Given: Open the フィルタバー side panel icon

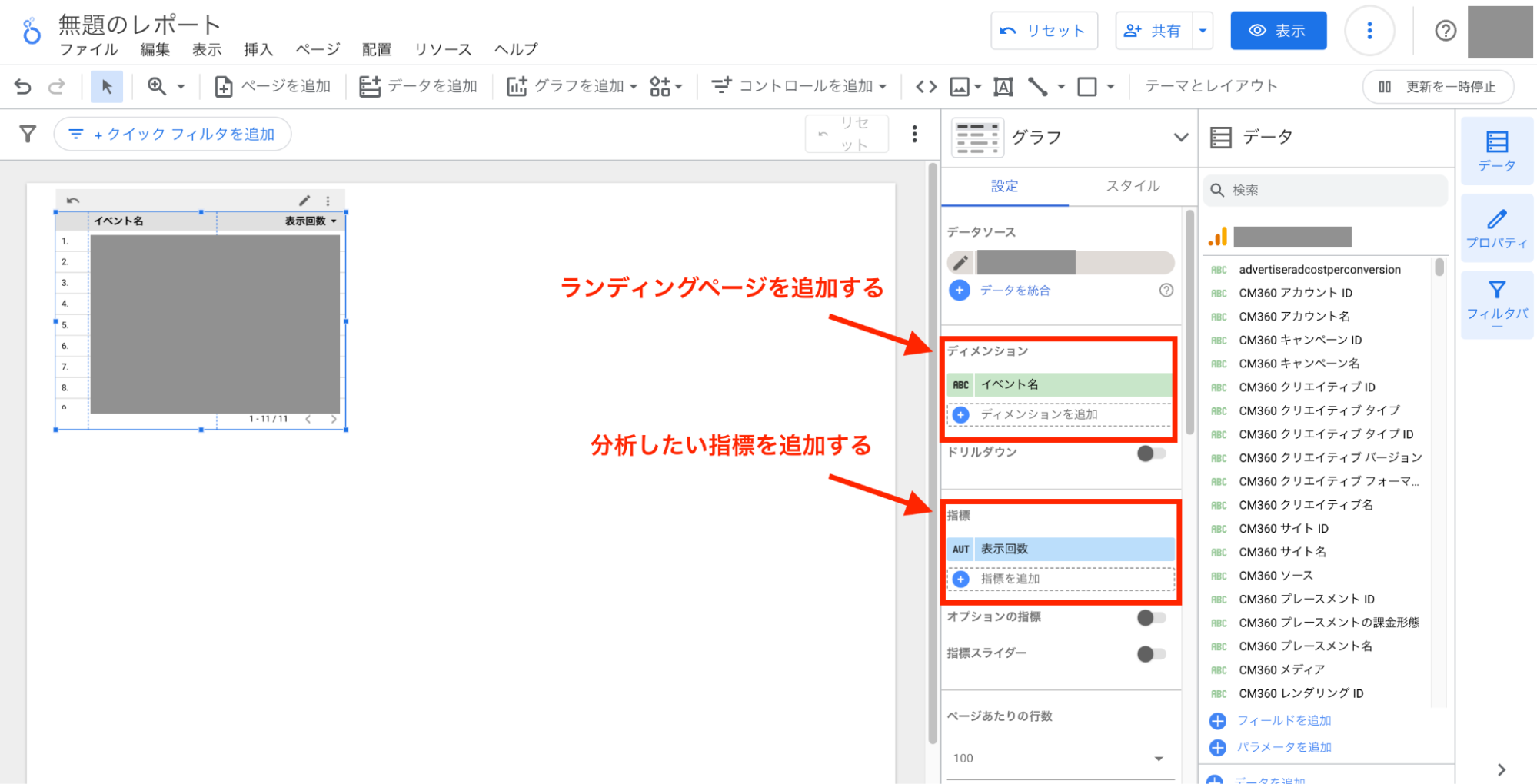Looking at the screenshot, I should click(1496, 304).
